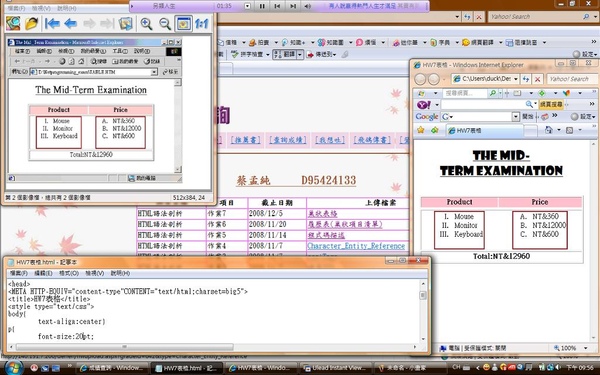Skip to next track in music bar
The image size is (600, 375).
click(x=293, y=6)
